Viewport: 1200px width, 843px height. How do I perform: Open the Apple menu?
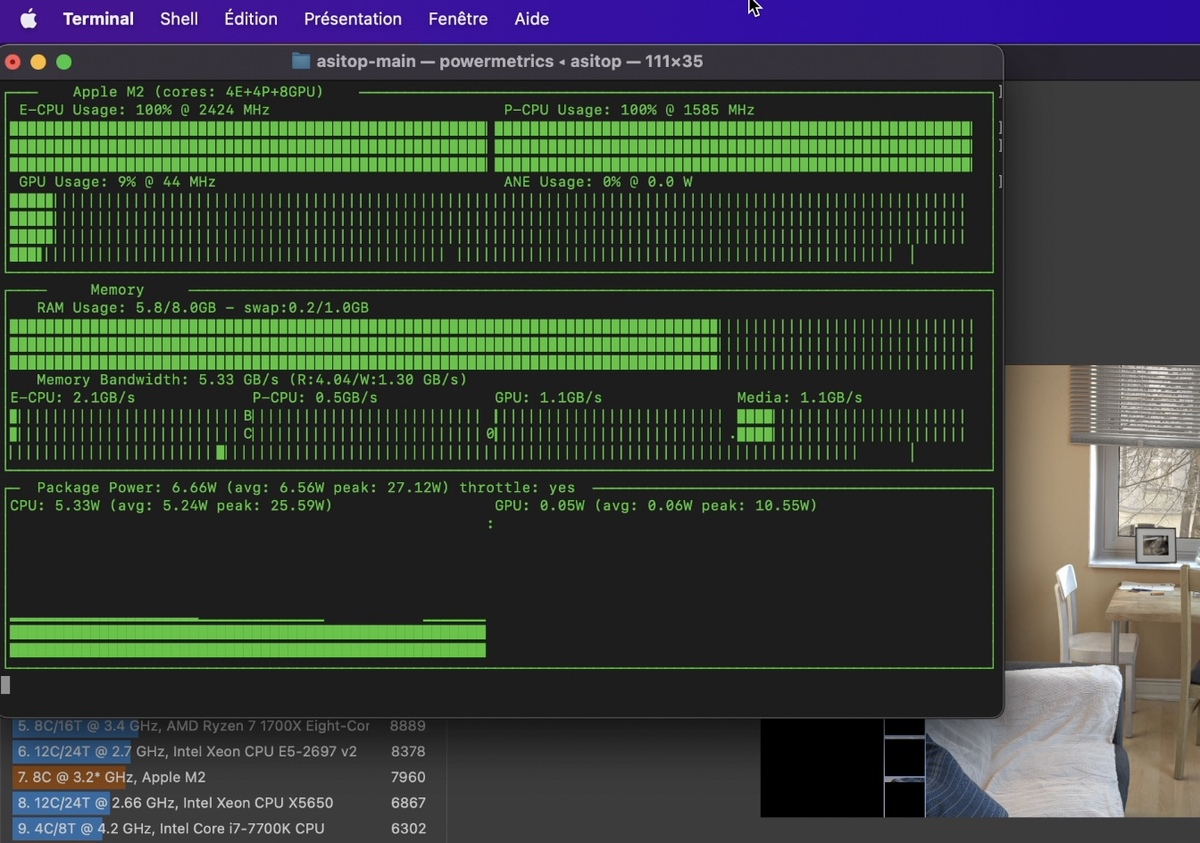click(28, 19)
